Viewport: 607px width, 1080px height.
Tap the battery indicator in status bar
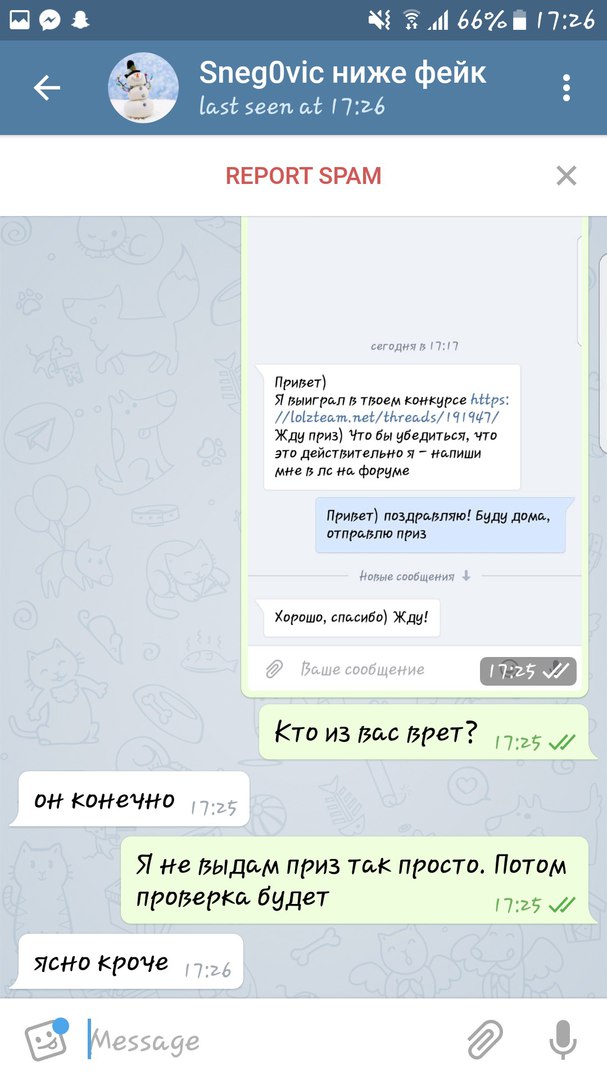tap(520, 21)
